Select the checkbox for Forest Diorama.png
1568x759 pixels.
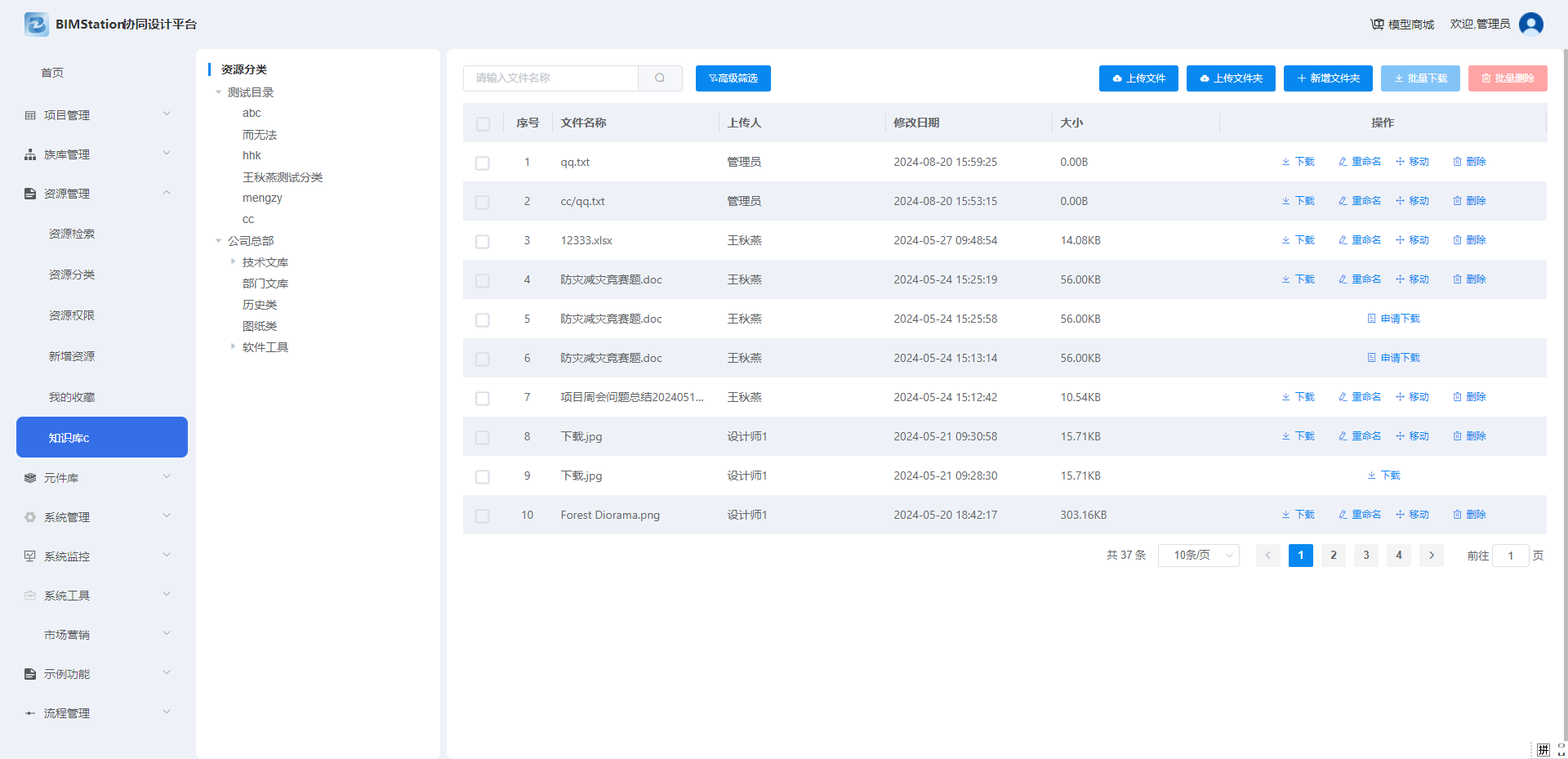[x=483, y=516]
